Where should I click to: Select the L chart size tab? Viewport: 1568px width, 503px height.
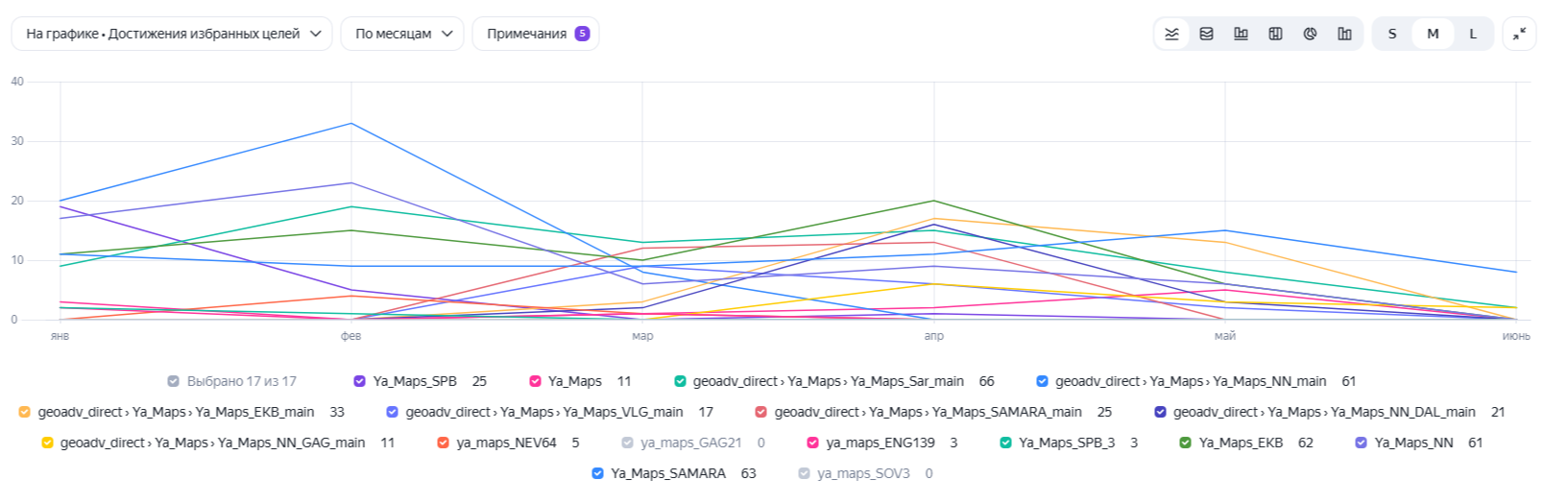point(1473,34)
